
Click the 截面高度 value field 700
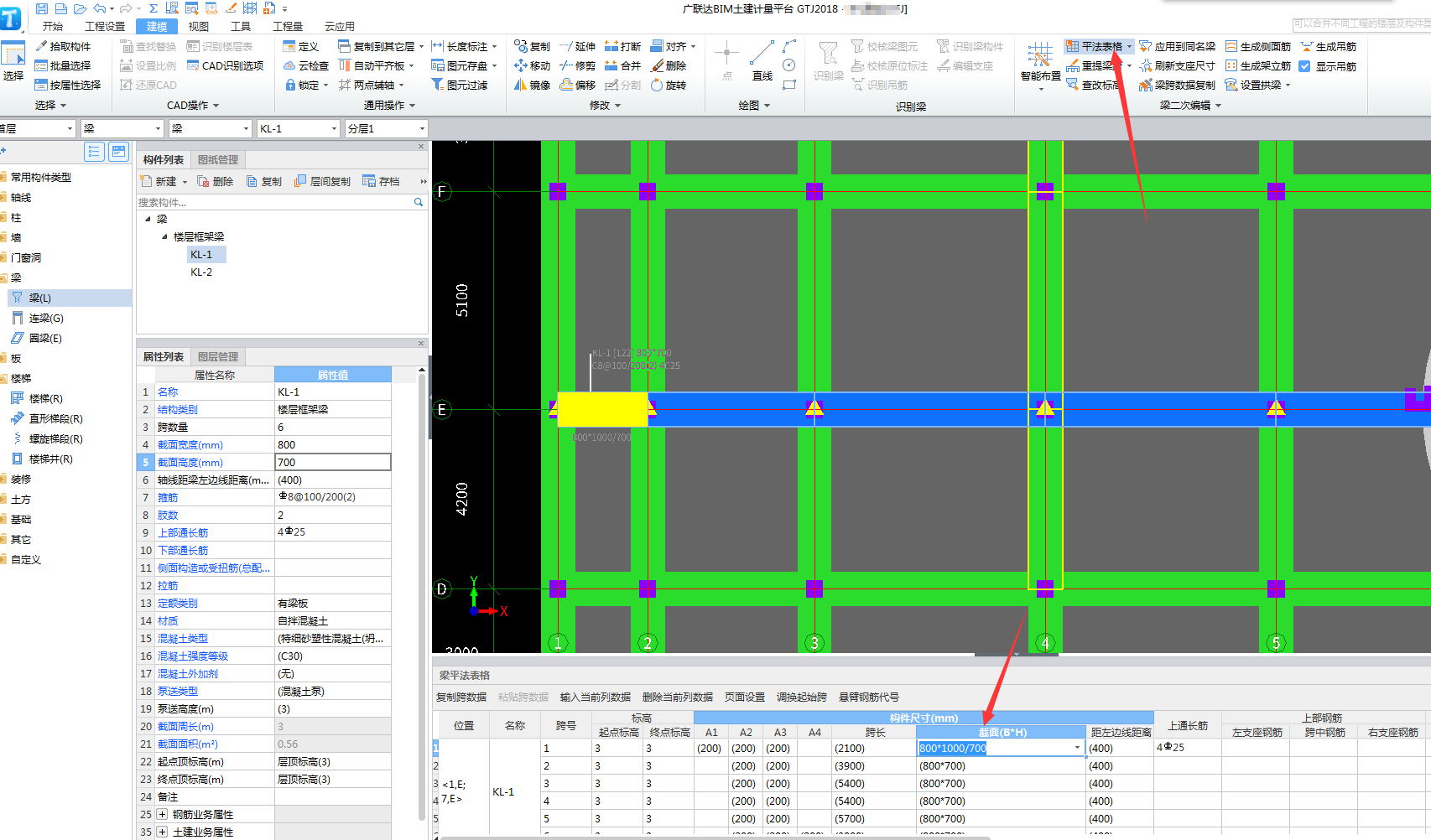(x=333, y=462)
